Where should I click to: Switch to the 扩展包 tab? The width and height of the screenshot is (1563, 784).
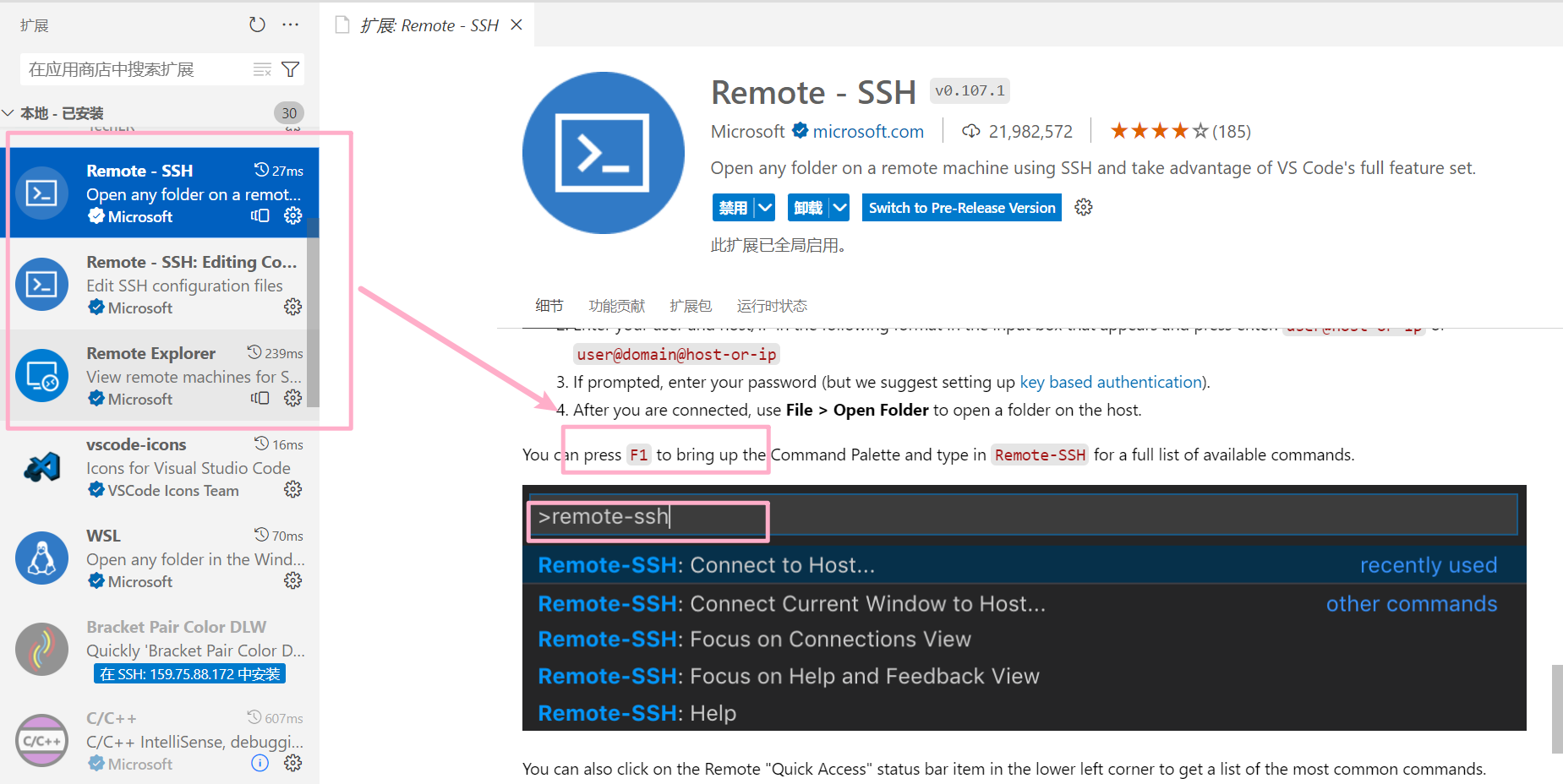coord(691,305)
